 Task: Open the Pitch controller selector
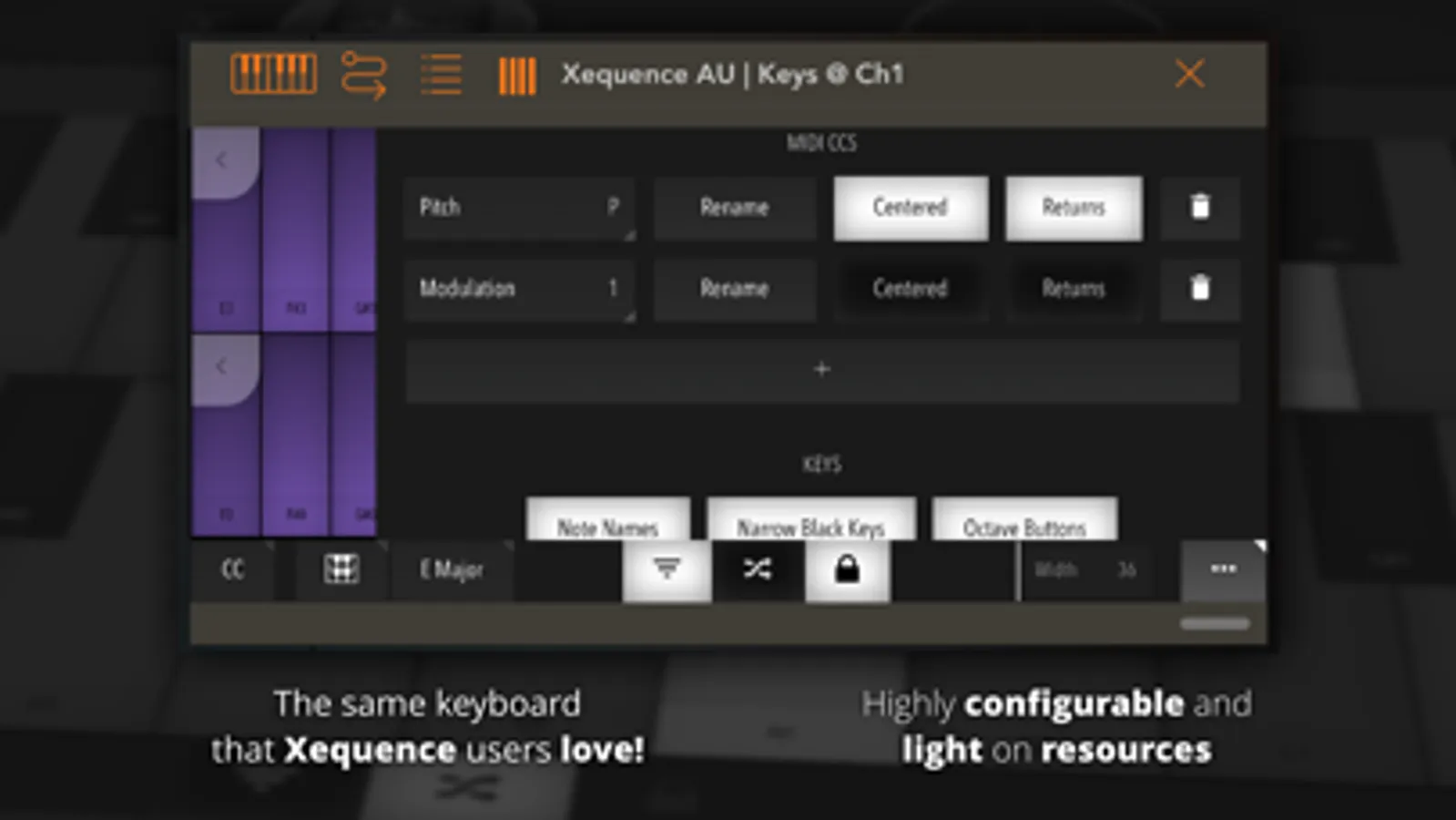[x=520, y=208]
